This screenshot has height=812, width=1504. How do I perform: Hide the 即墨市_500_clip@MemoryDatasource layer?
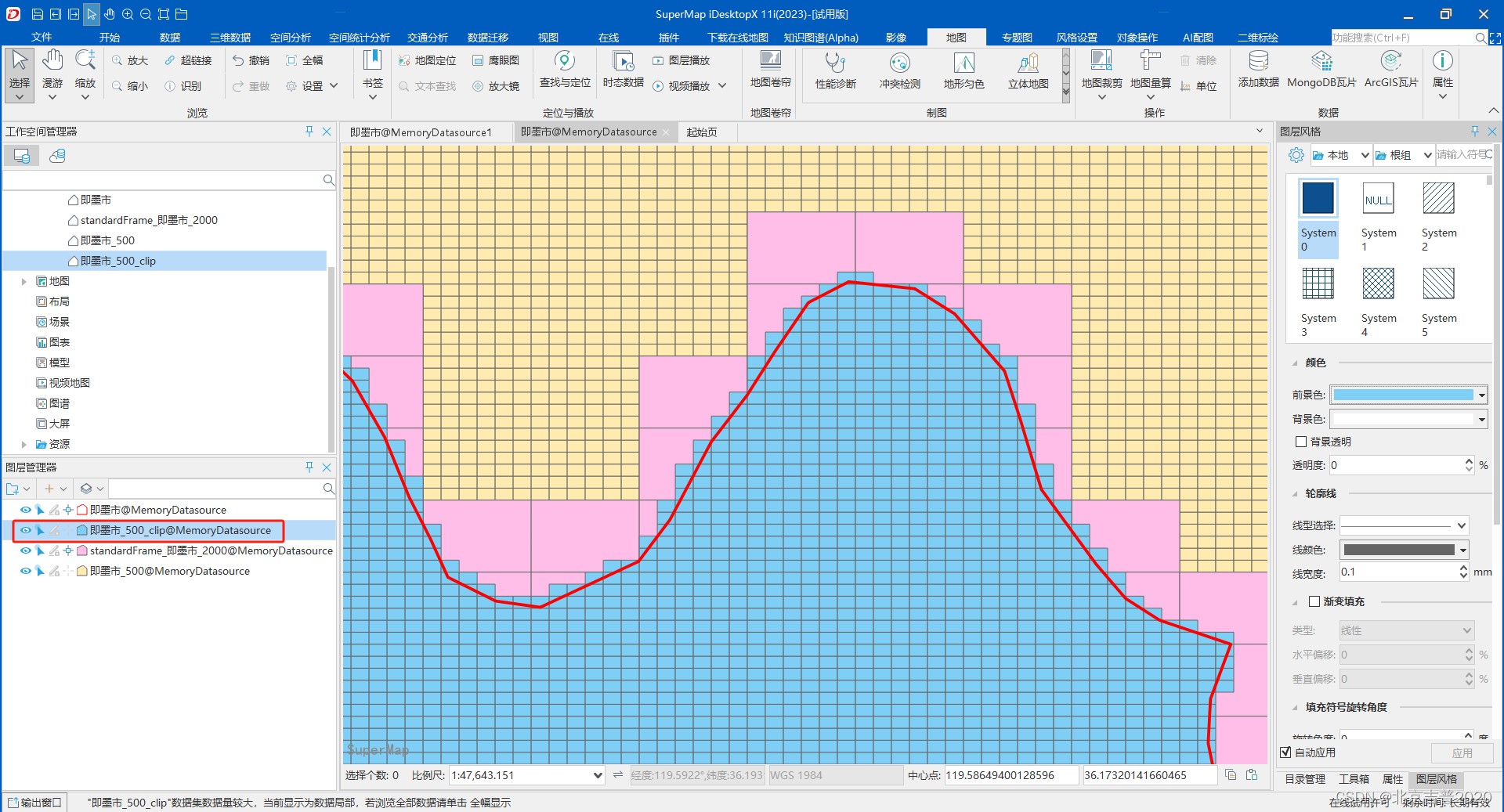26,530
